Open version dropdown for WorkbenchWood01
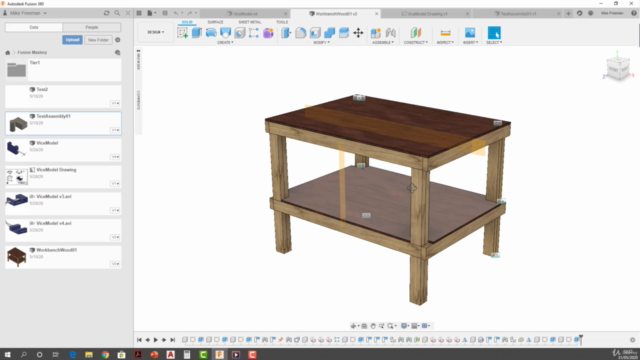Image resolution: width=640 pixels, height=360 pixels. click(x=115, y=264)
